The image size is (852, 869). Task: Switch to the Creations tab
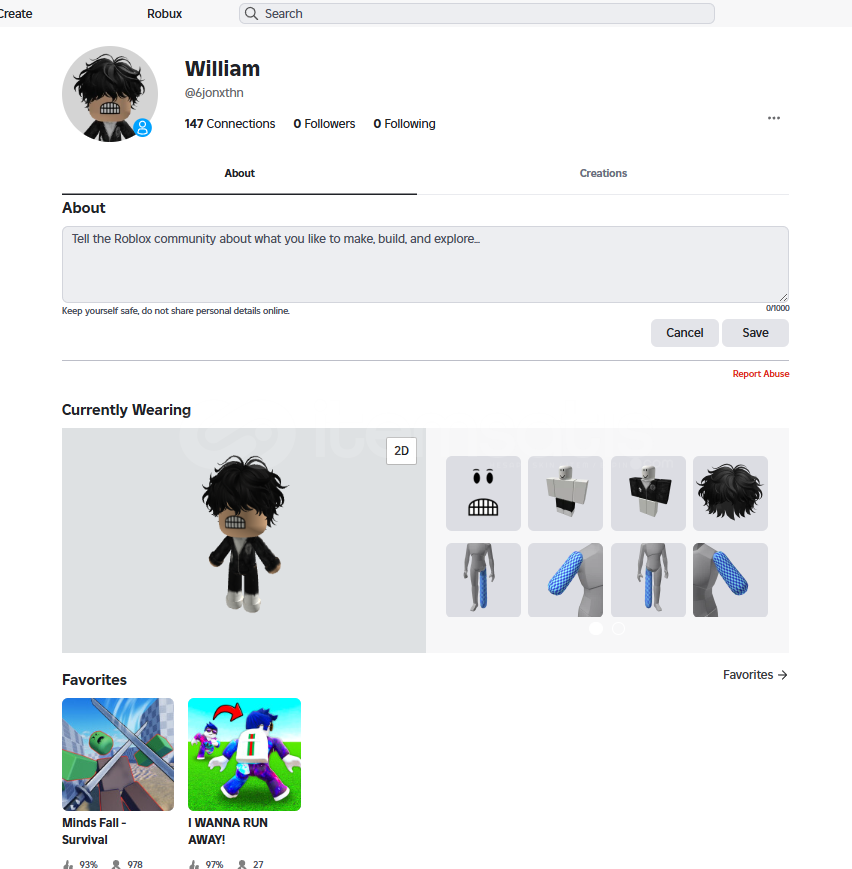(x=603, y=173)
